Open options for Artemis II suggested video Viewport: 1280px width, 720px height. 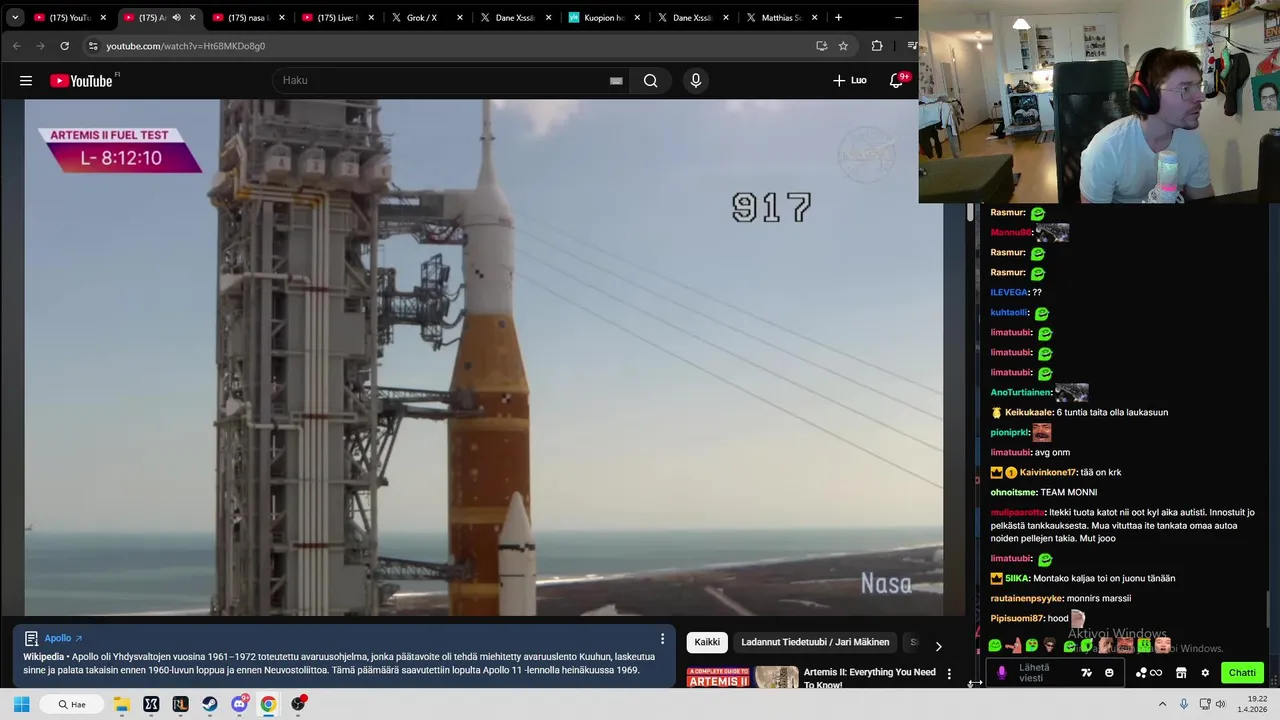949,674
